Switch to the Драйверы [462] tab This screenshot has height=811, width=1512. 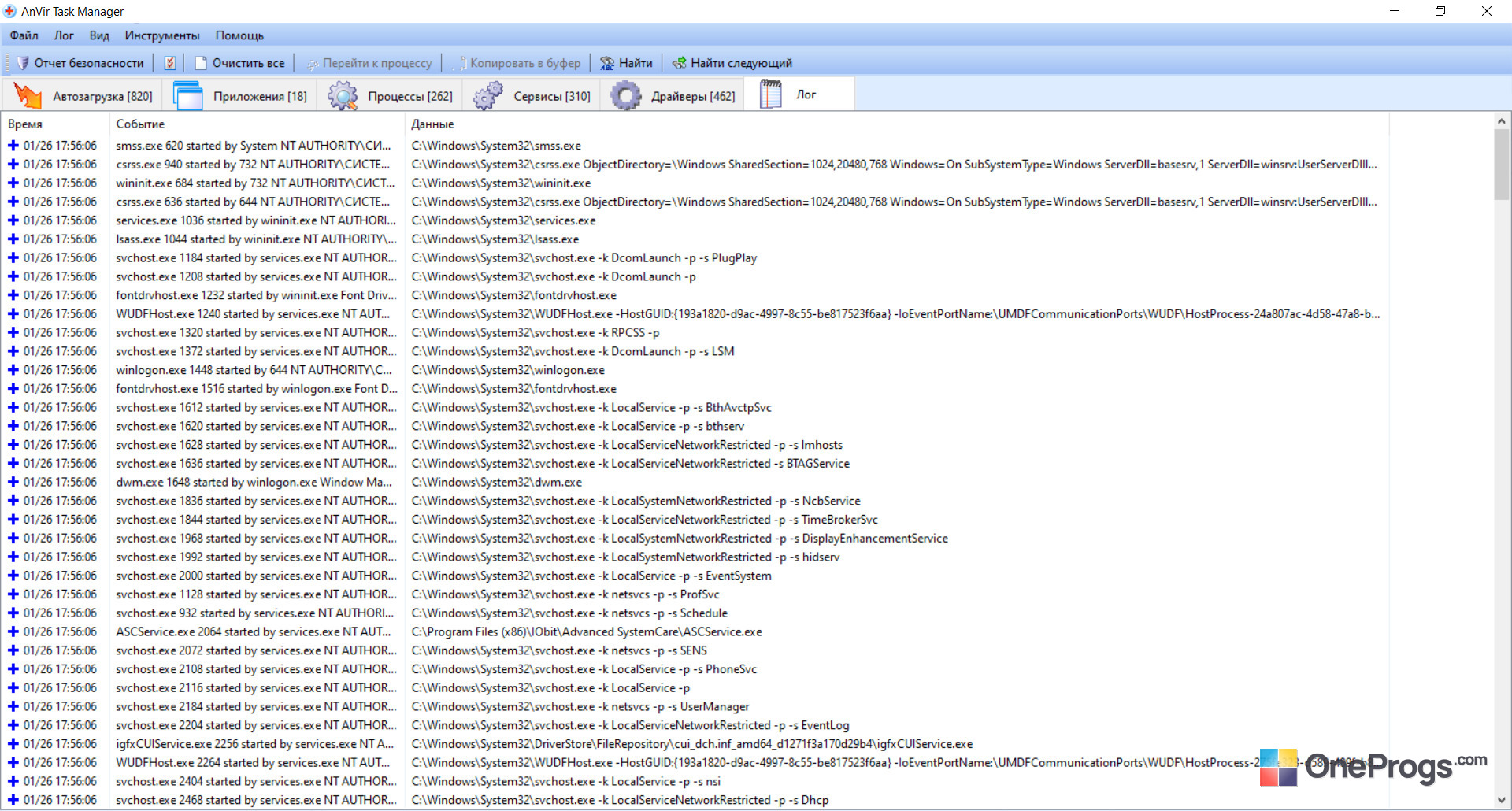tap(672, 95)
